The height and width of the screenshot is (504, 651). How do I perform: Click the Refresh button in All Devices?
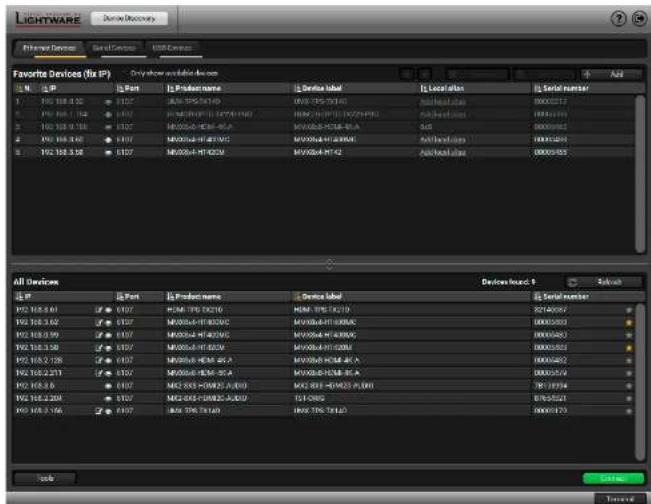[604, 282]
